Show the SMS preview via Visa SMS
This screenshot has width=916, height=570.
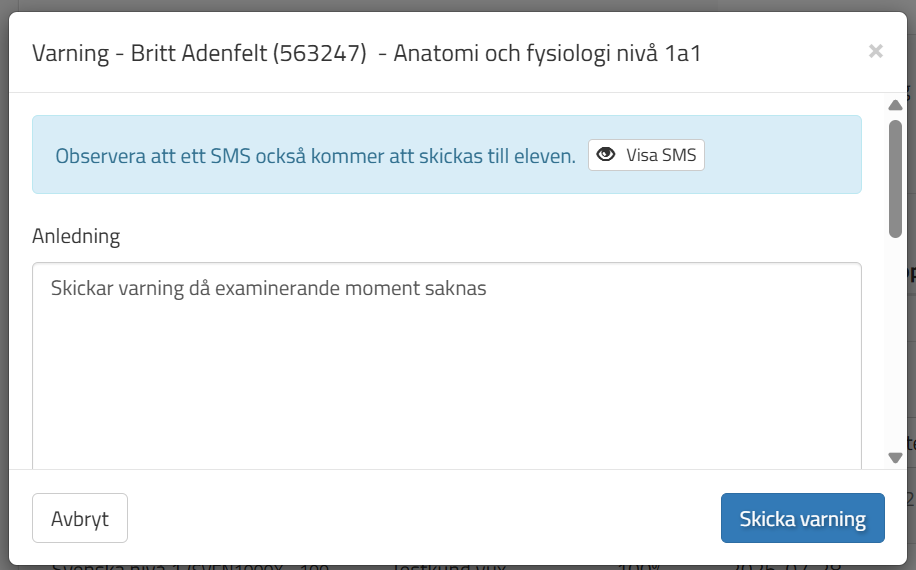coord(646,155)
